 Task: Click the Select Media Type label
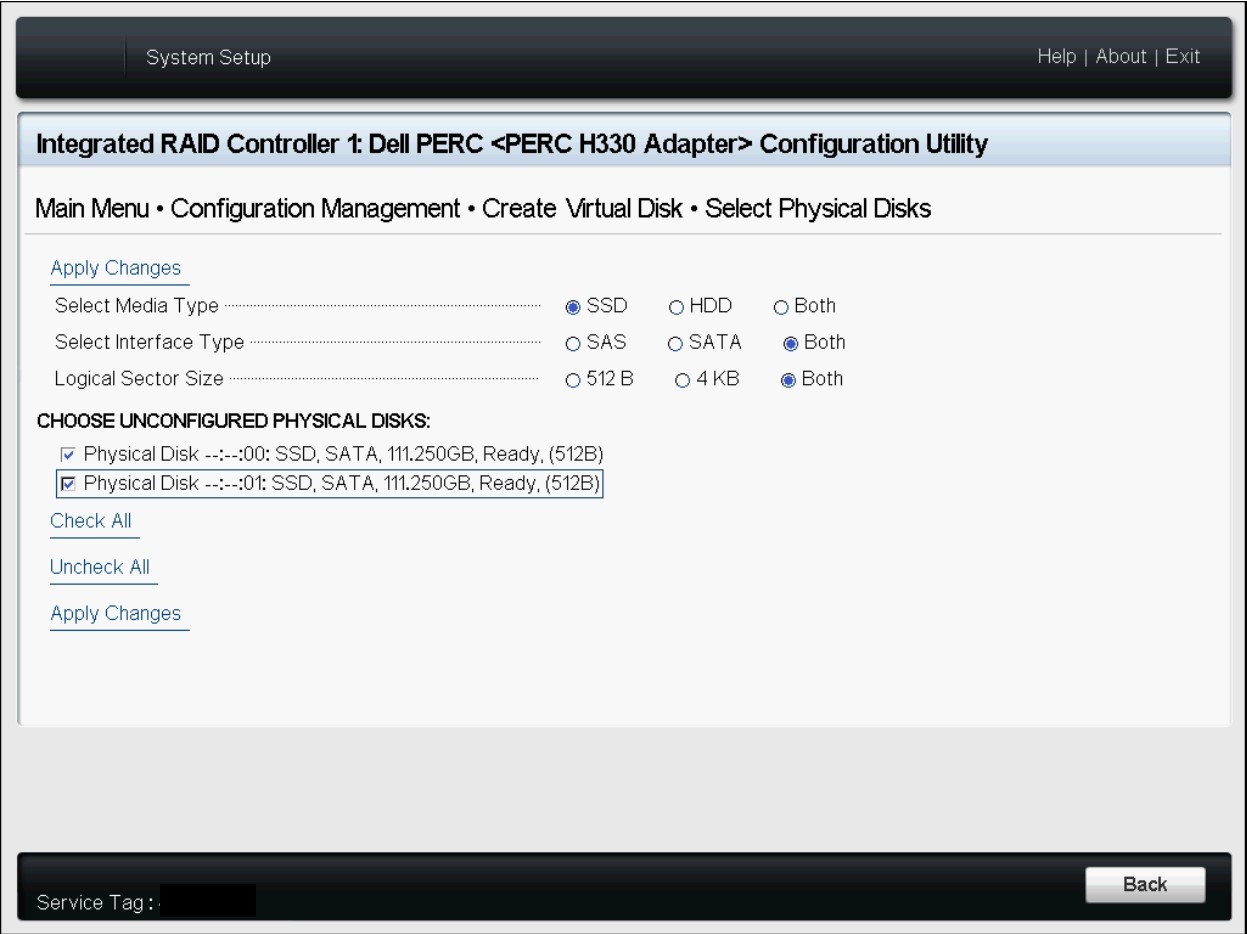tap(136, 306)
